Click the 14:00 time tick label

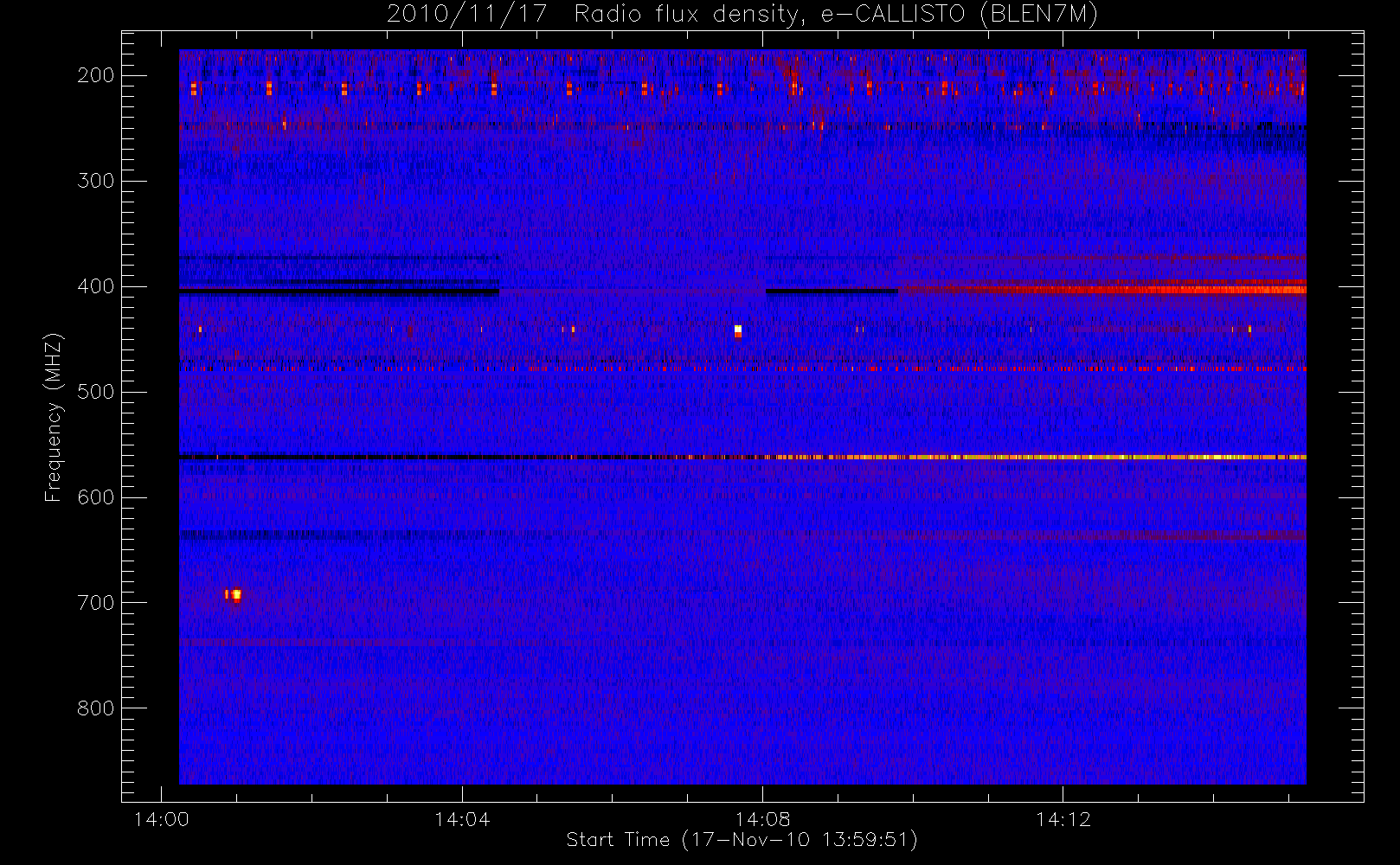[x=161, y=819]
